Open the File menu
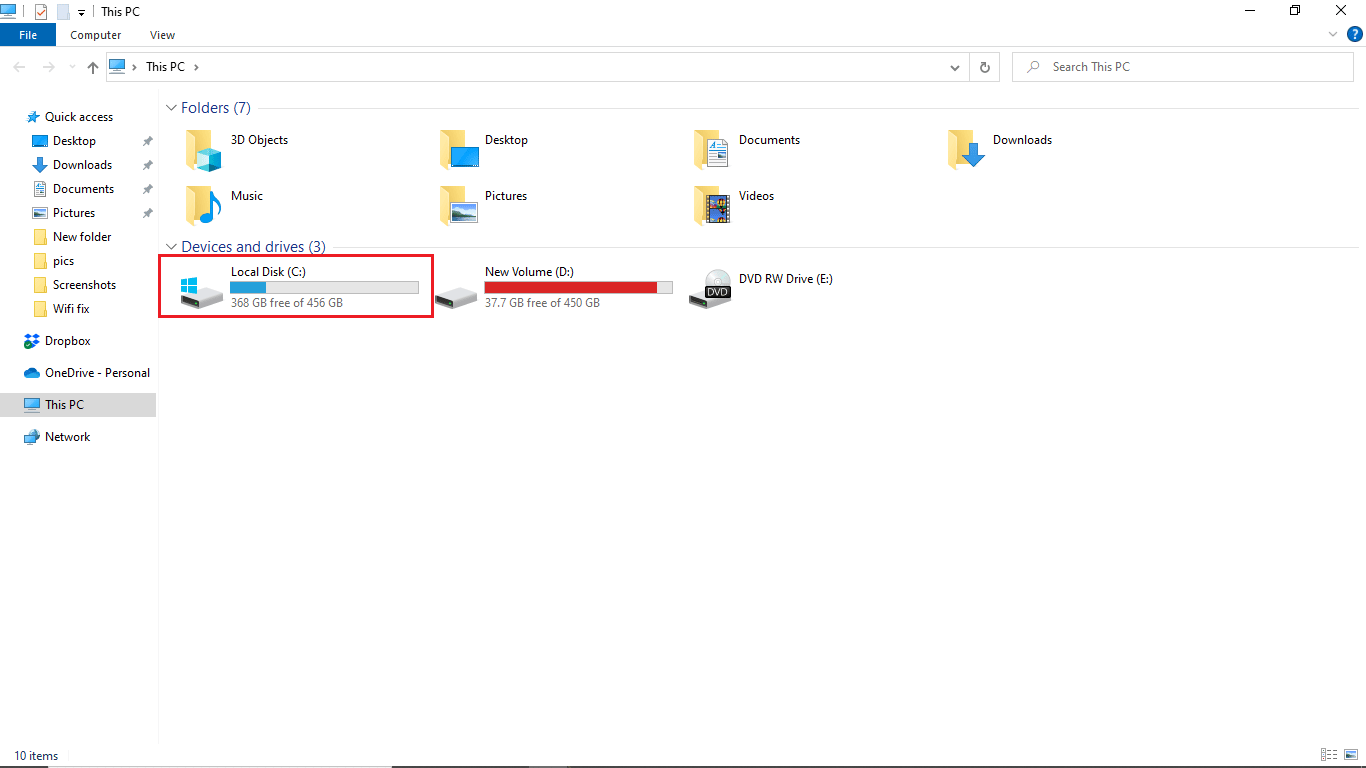This screenshot has height=768, width=1366. pyautogui.click(x=28, y=35)
